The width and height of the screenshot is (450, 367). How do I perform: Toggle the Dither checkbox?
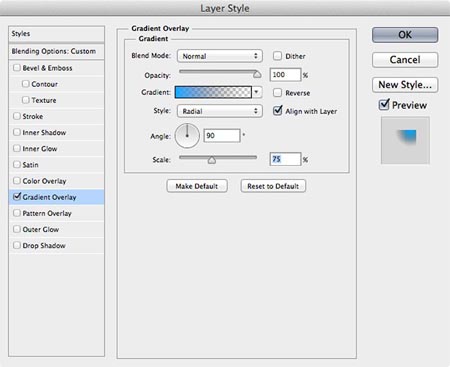click(x=277, y=56)
